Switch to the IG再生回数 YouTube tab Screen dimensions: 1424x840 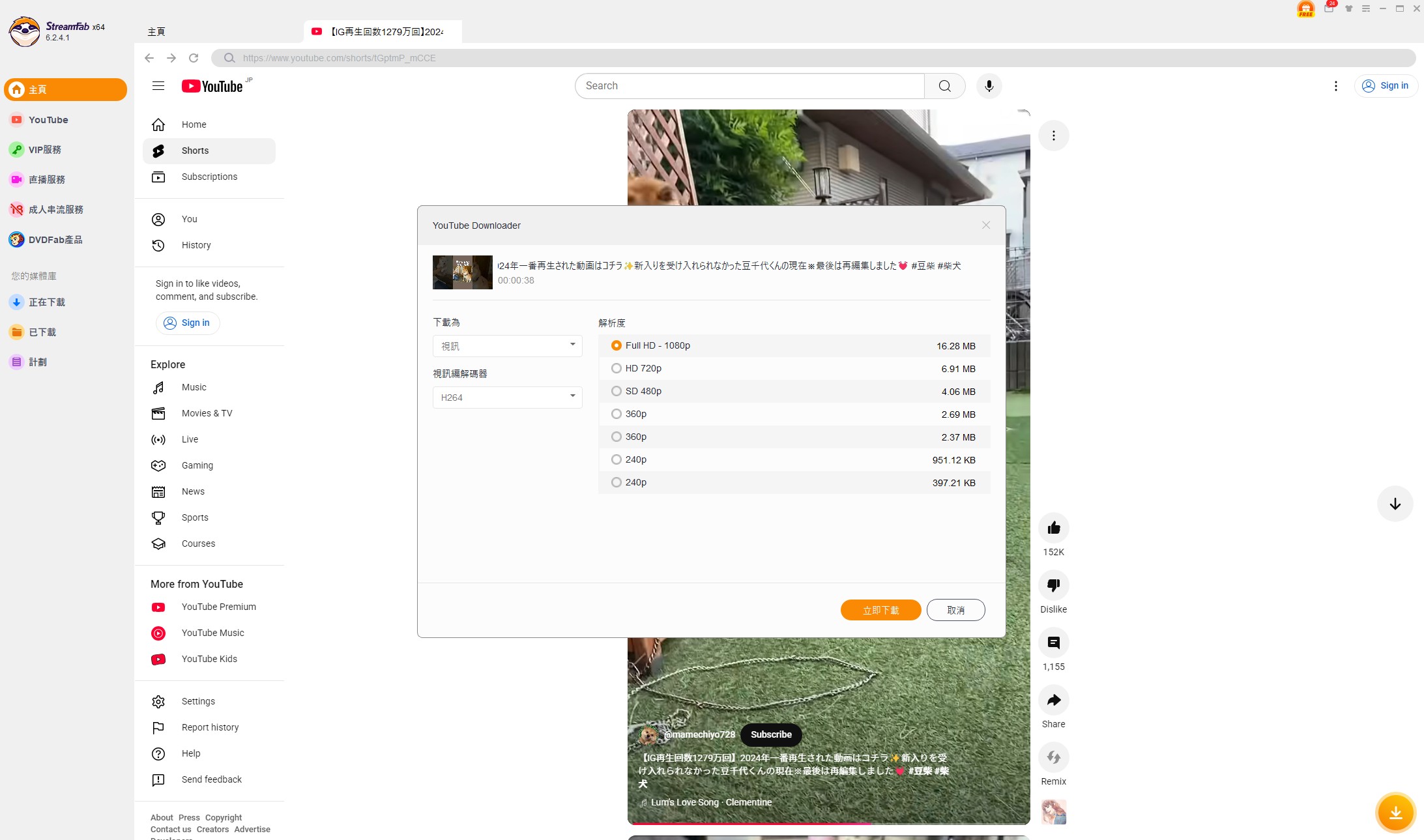coord(383,32)
